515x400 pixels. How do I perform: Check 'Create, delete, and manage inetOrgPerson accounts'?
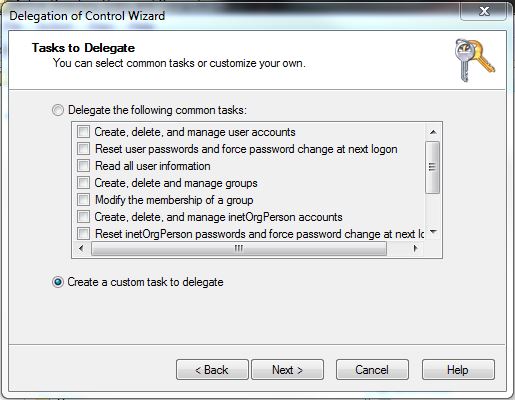(83, 217)
